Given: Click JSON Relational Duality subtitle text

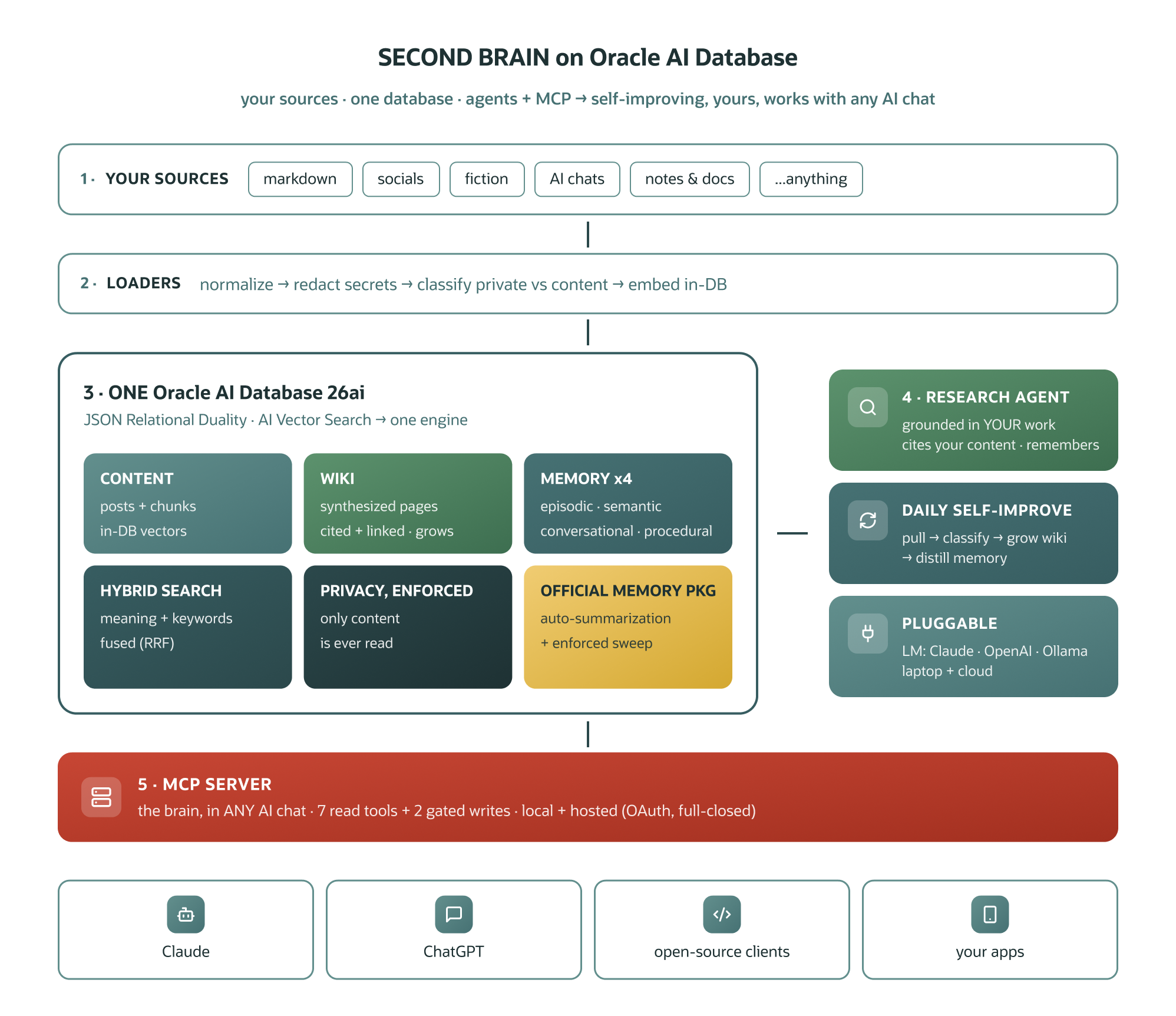Looking at the screenshot, I should coord(275,420).
